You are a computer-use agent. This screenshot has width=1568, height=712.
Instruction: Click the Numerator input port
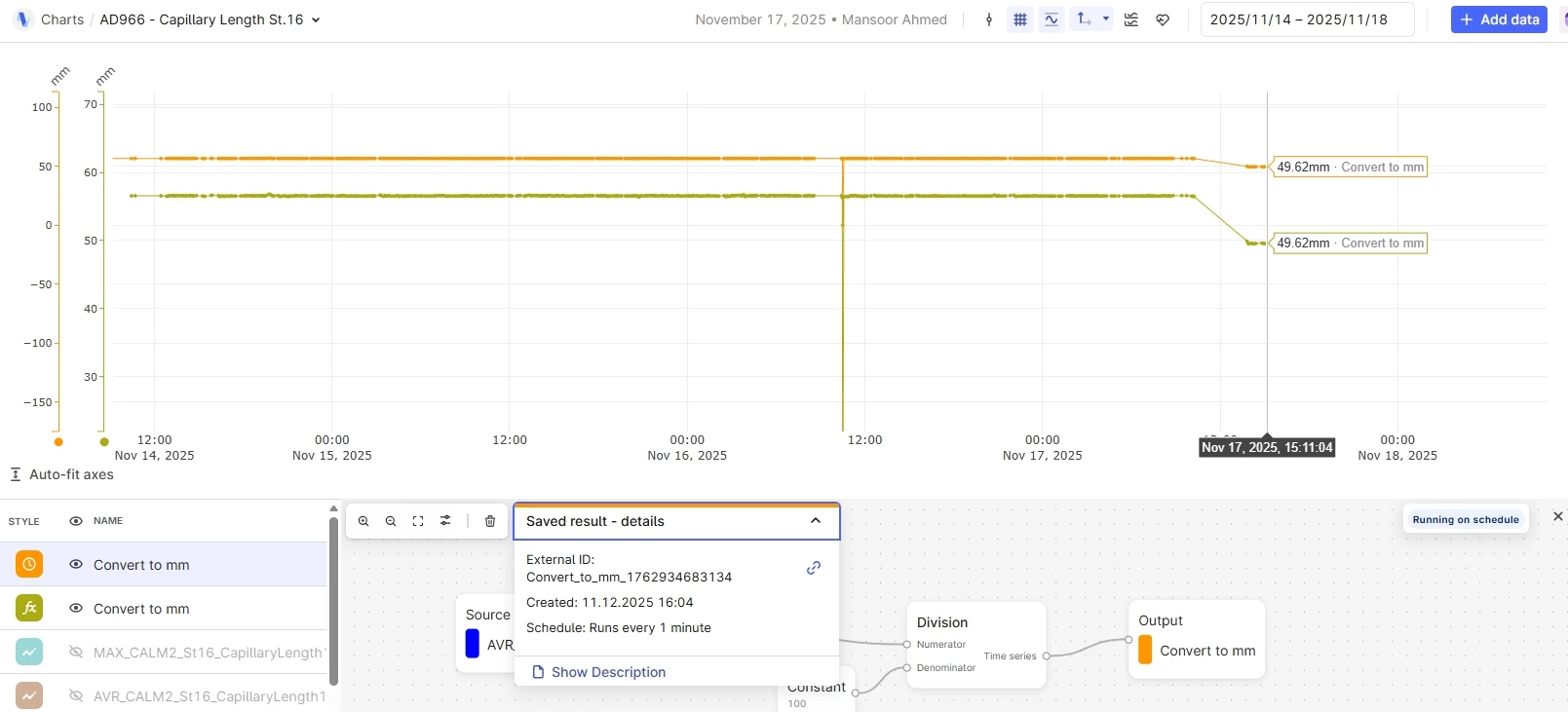tap(907, 645)
